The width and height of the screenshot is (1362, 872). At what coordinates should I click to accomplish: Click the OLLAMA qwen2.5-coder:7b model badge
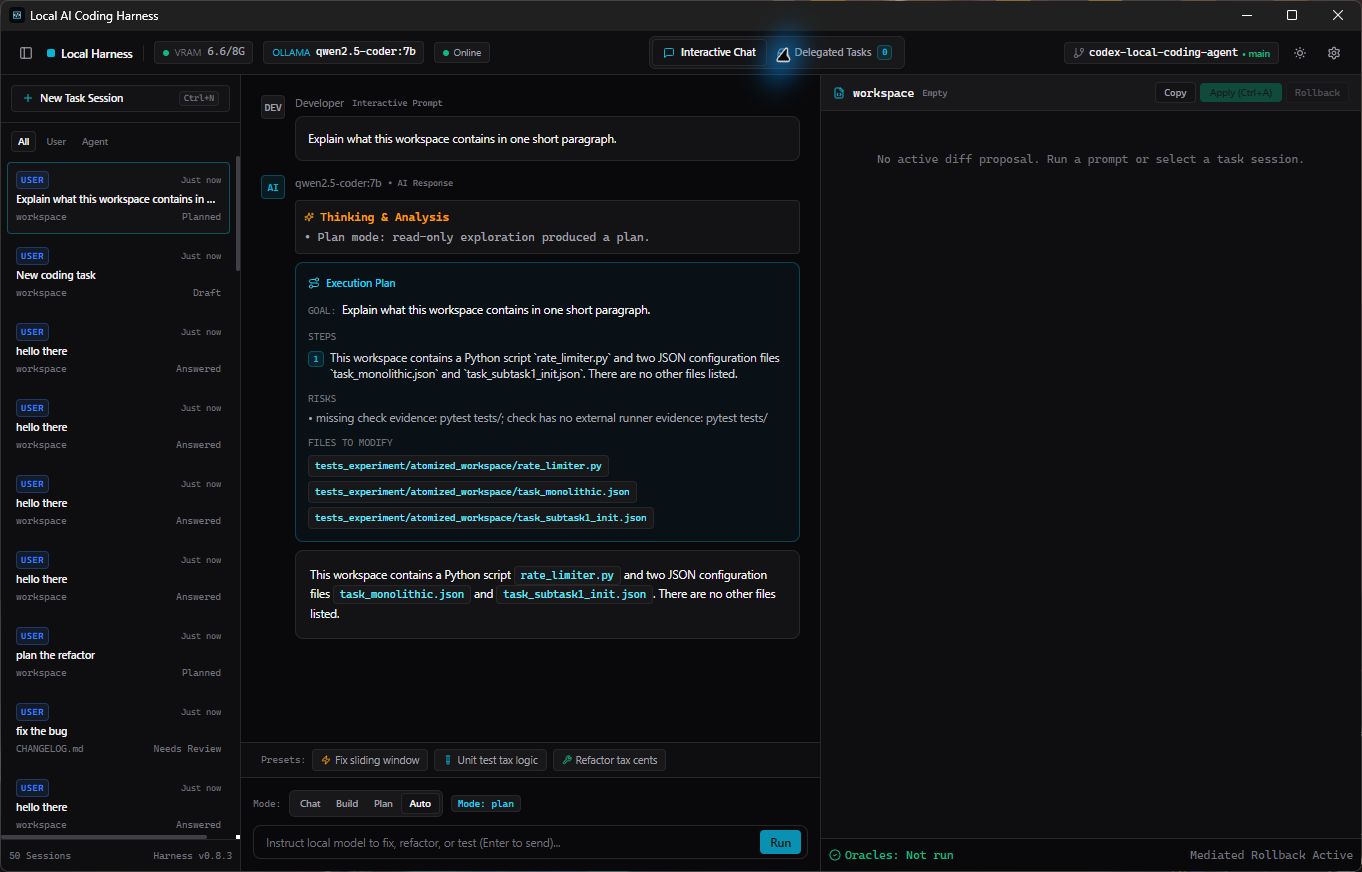pyautogui.click(x=344, y=53)
